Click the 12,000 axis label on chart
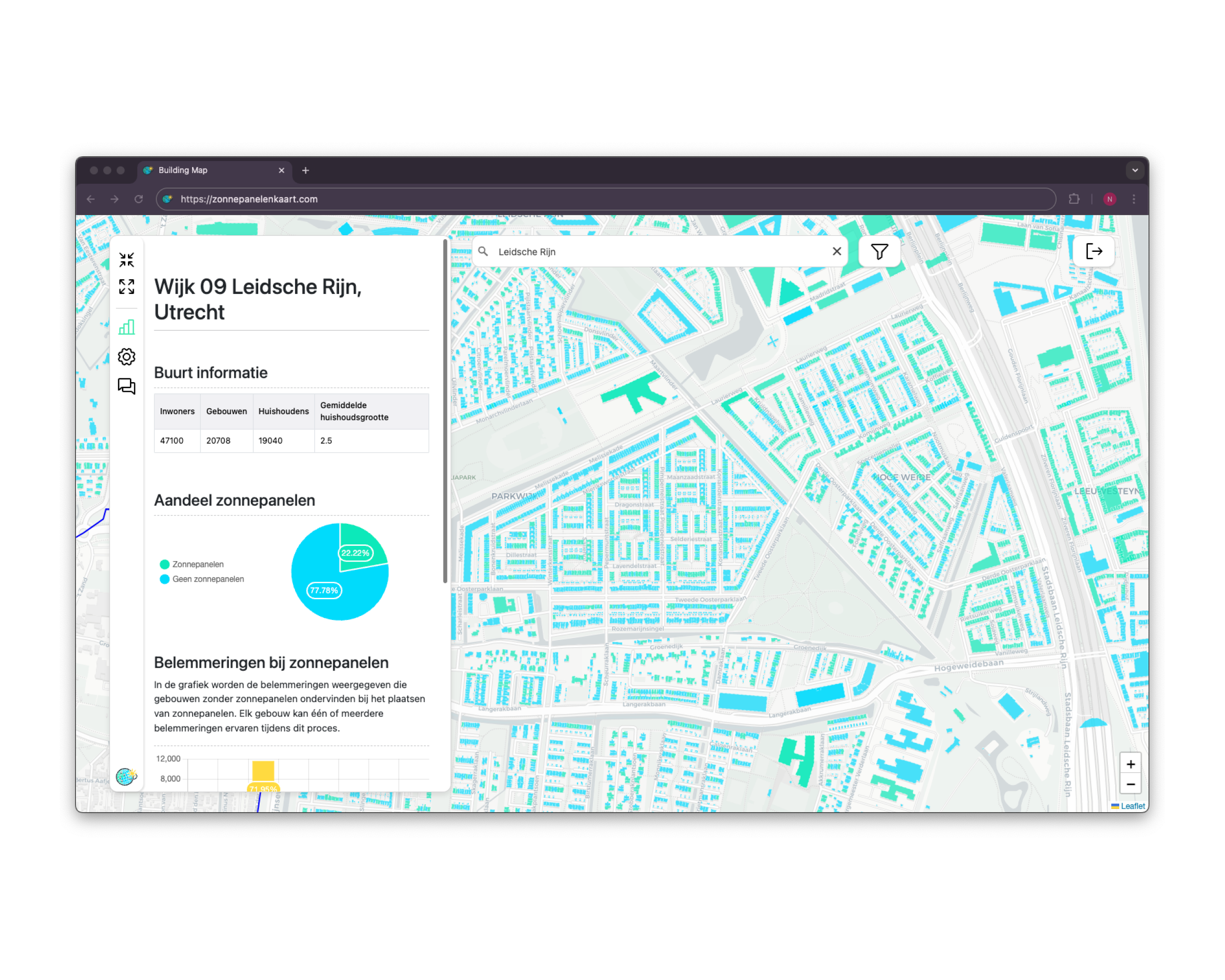This screenshot has height=980, width=1225. [x=168, y=759]
